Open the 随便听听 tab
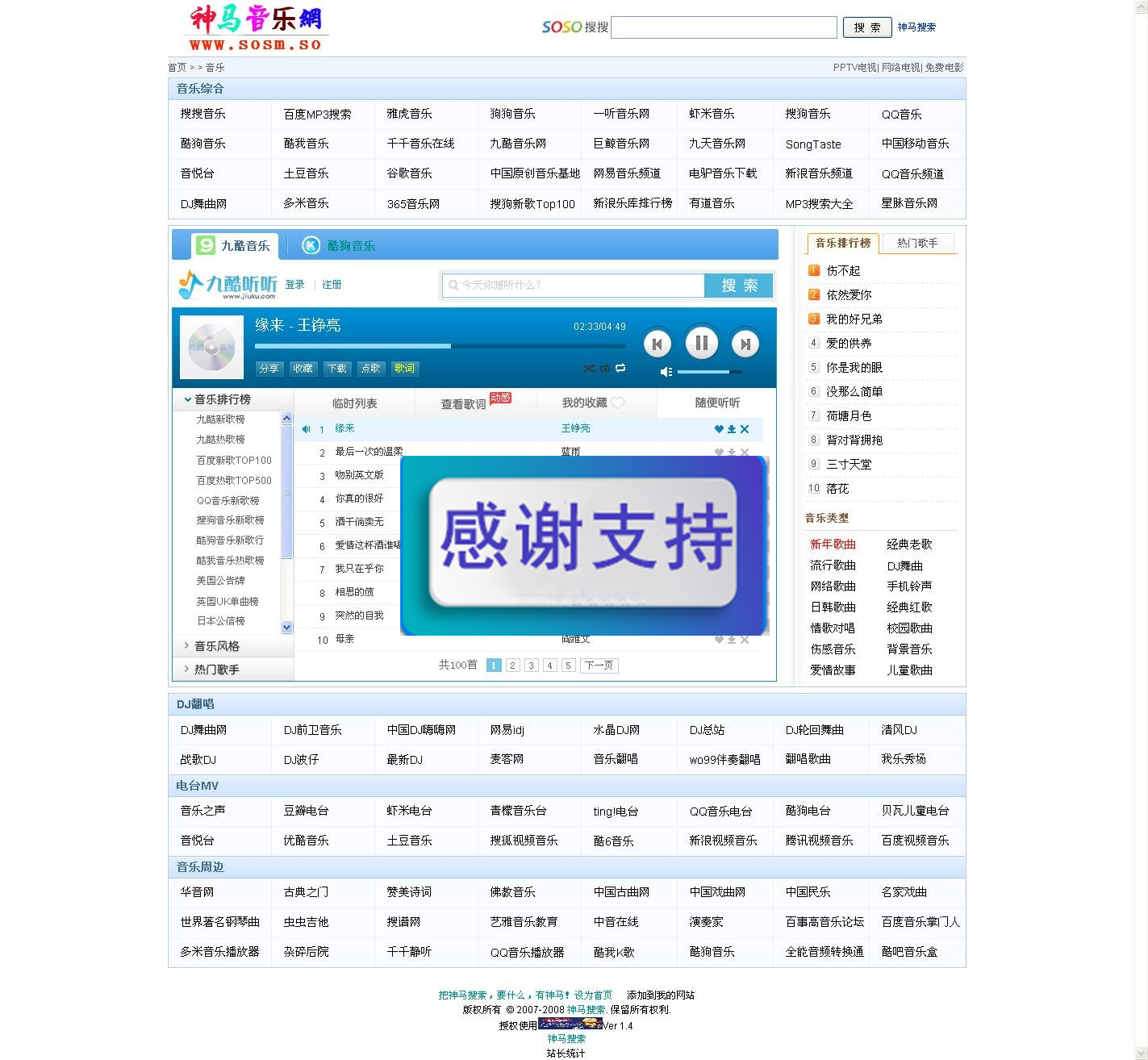The width and height of the screenshot is (1148, 1060). pos(717,403)
